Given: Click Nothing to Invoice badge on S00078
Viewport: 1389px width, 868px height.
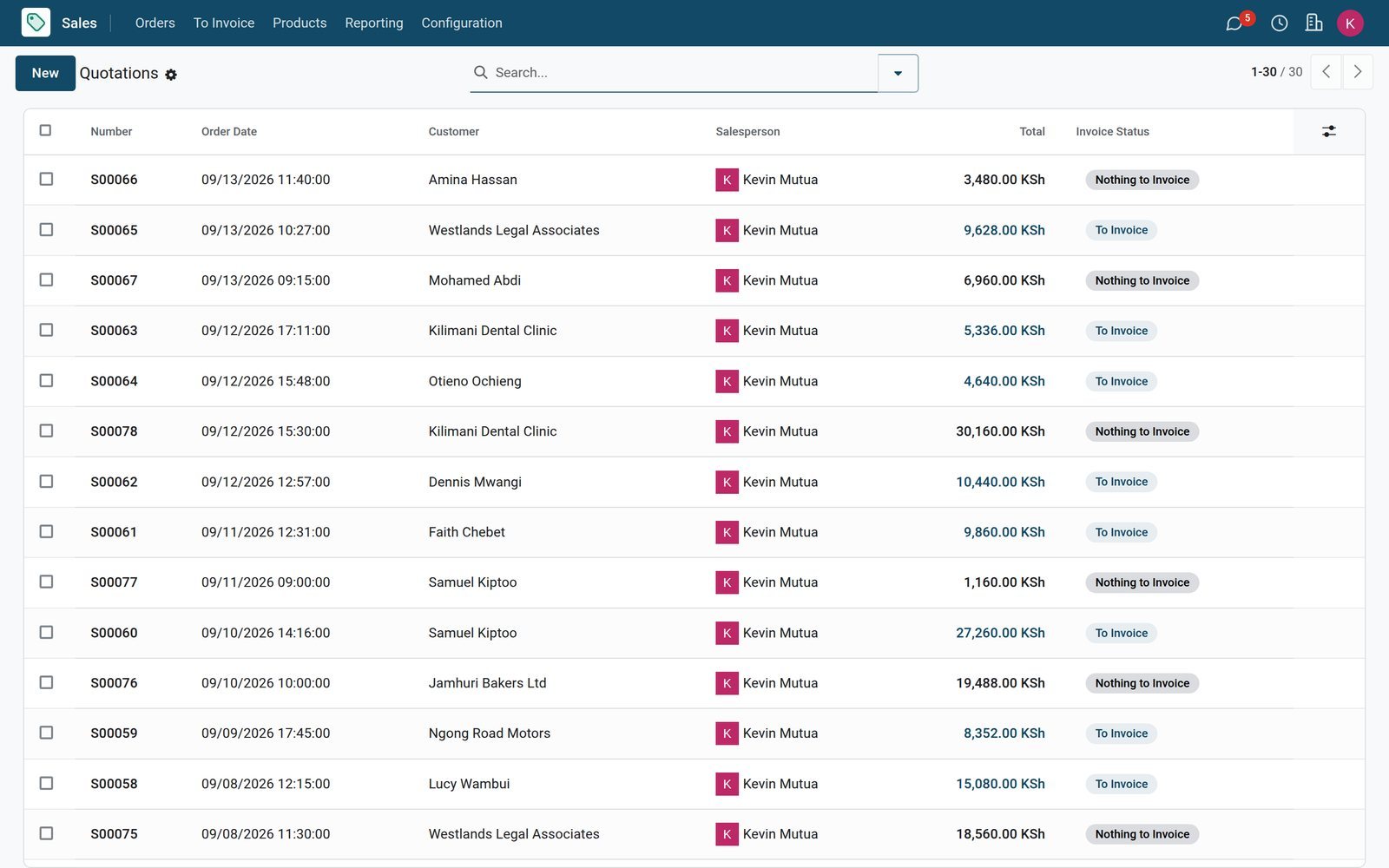Looking at the screenshot, I should click(x=1142, y=431).
